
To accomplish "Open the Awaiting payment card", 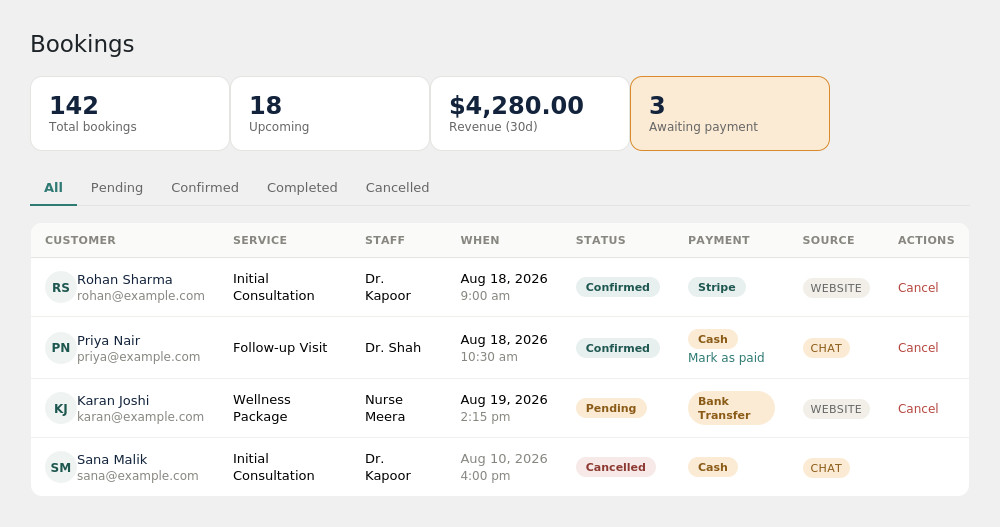I will pos(730,114).
